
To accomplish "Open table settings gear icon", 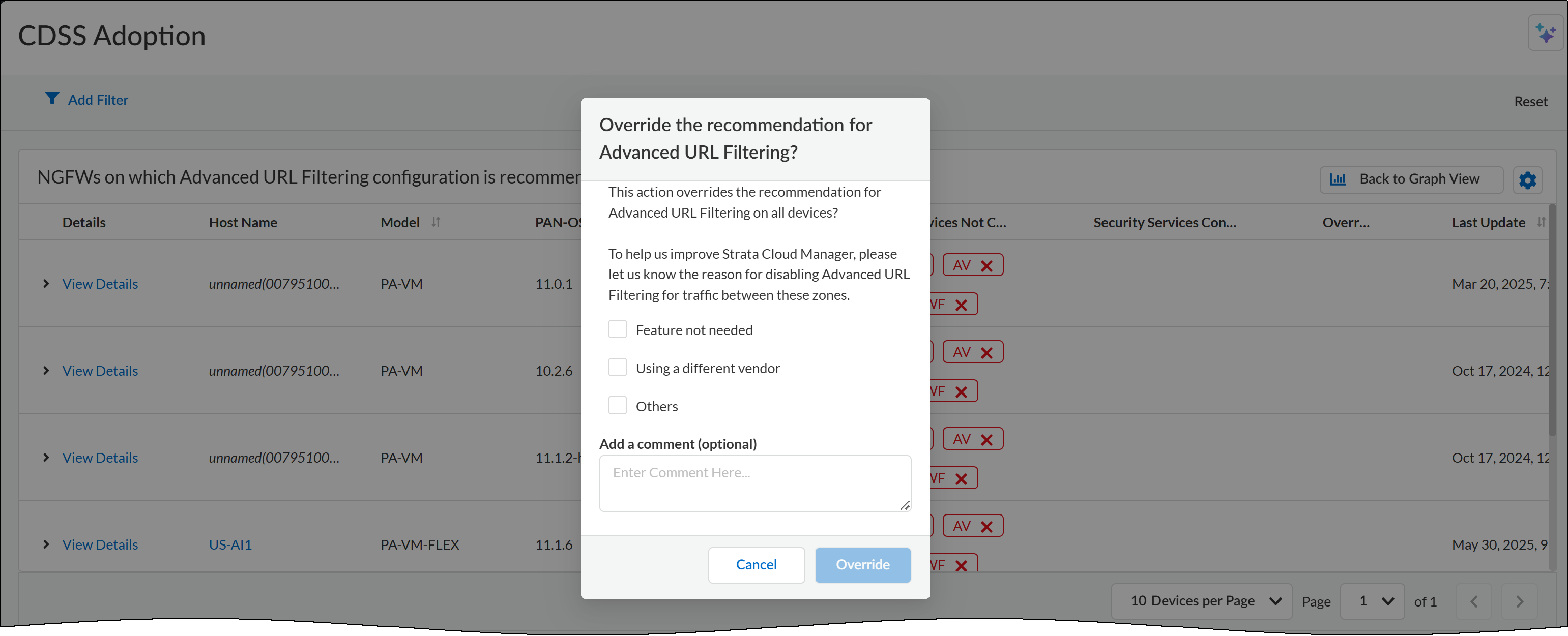I will pyautogui.click(x=1527, y=180).
